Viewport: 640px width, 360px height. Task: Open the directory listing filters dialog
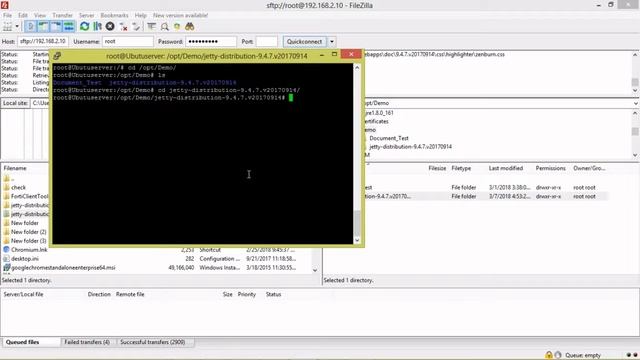(x=151, y=27)
